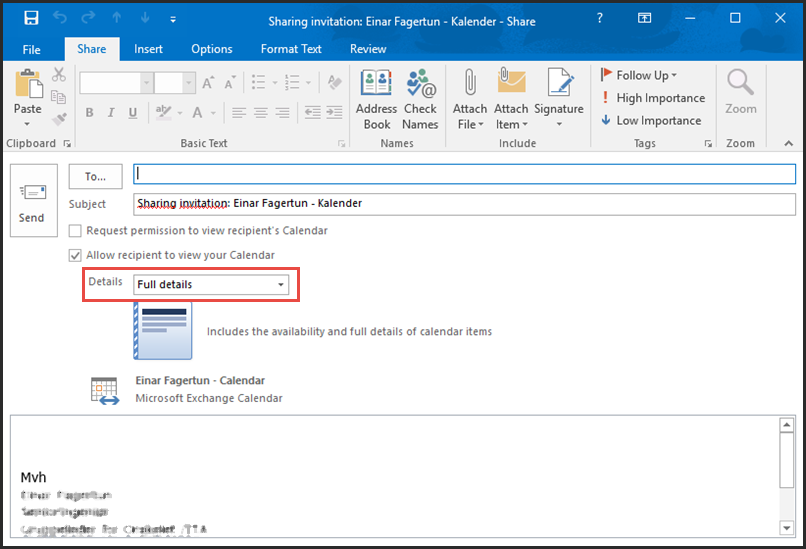Enable Request permission to view recipient's Calendar
Image resolution: width=806 pixels, height=549 pixels.
point(76,231)
